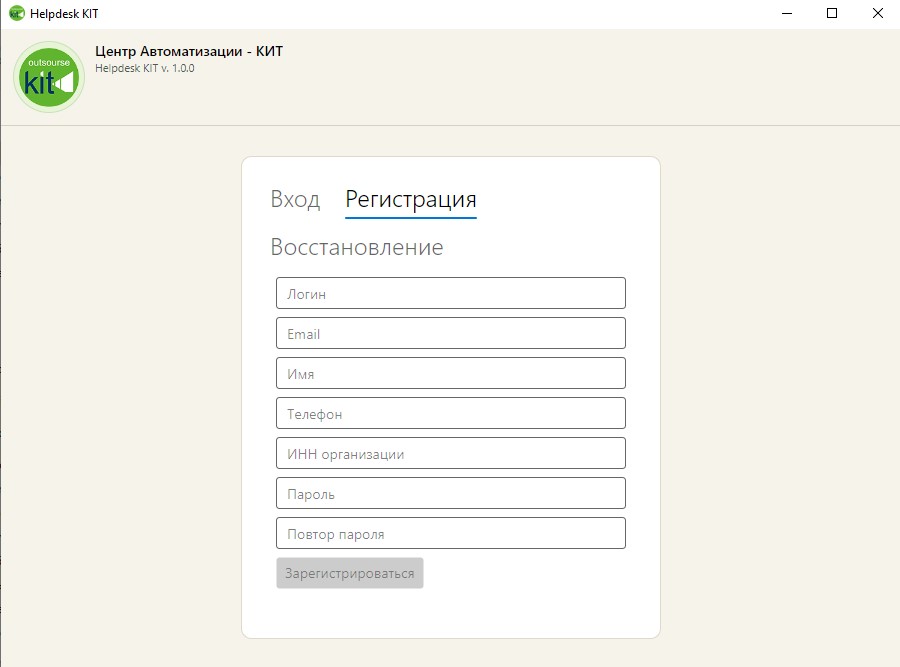The image size is (900, 667).
Task: Click the Телефон input box
Action: (450, 413)
